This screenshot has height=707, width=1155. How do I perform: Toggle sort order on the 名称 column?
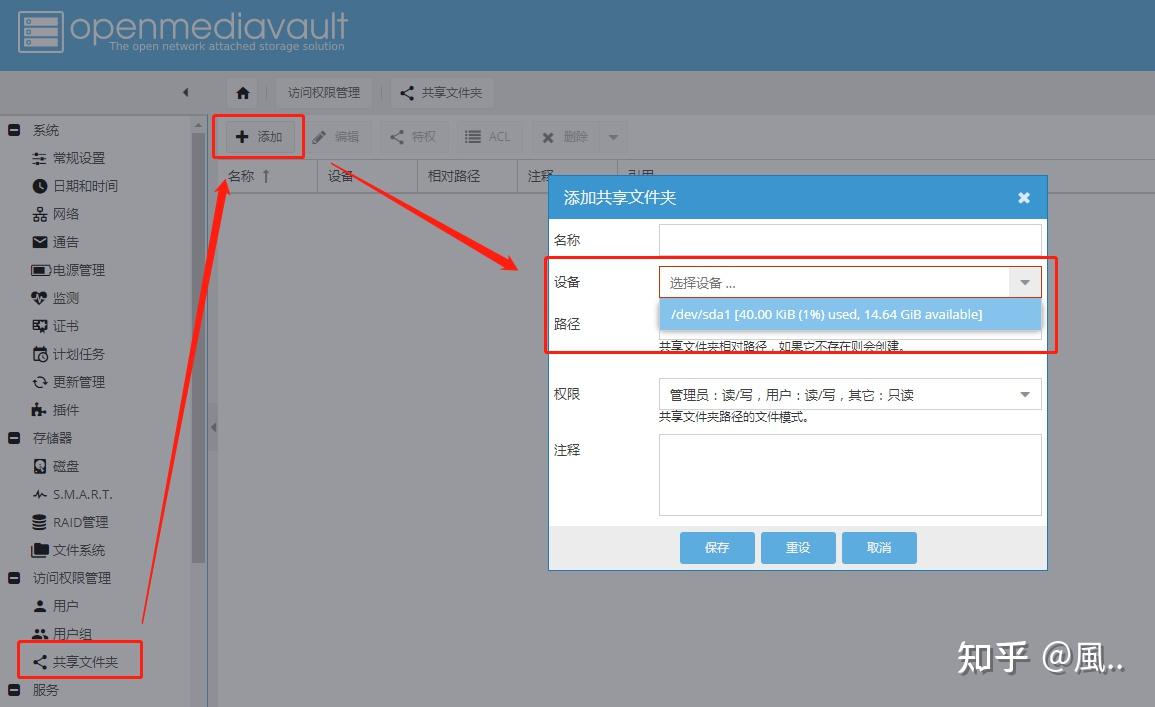(245, 175)
